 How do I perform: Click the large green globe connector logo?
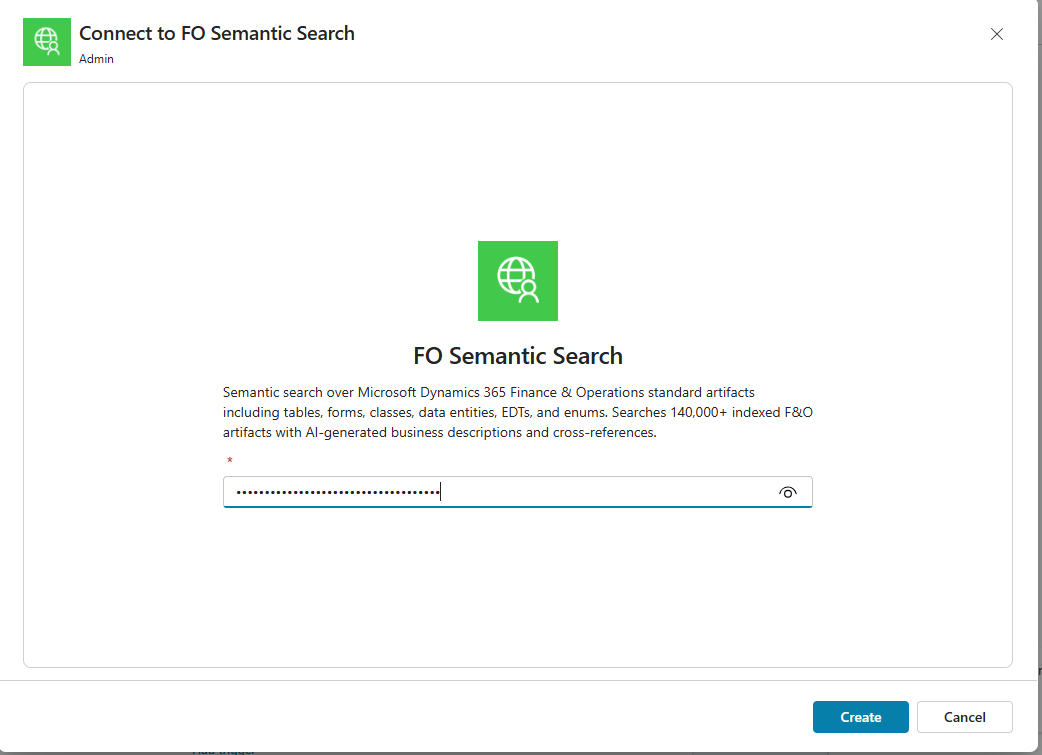(x=518, y=281)
